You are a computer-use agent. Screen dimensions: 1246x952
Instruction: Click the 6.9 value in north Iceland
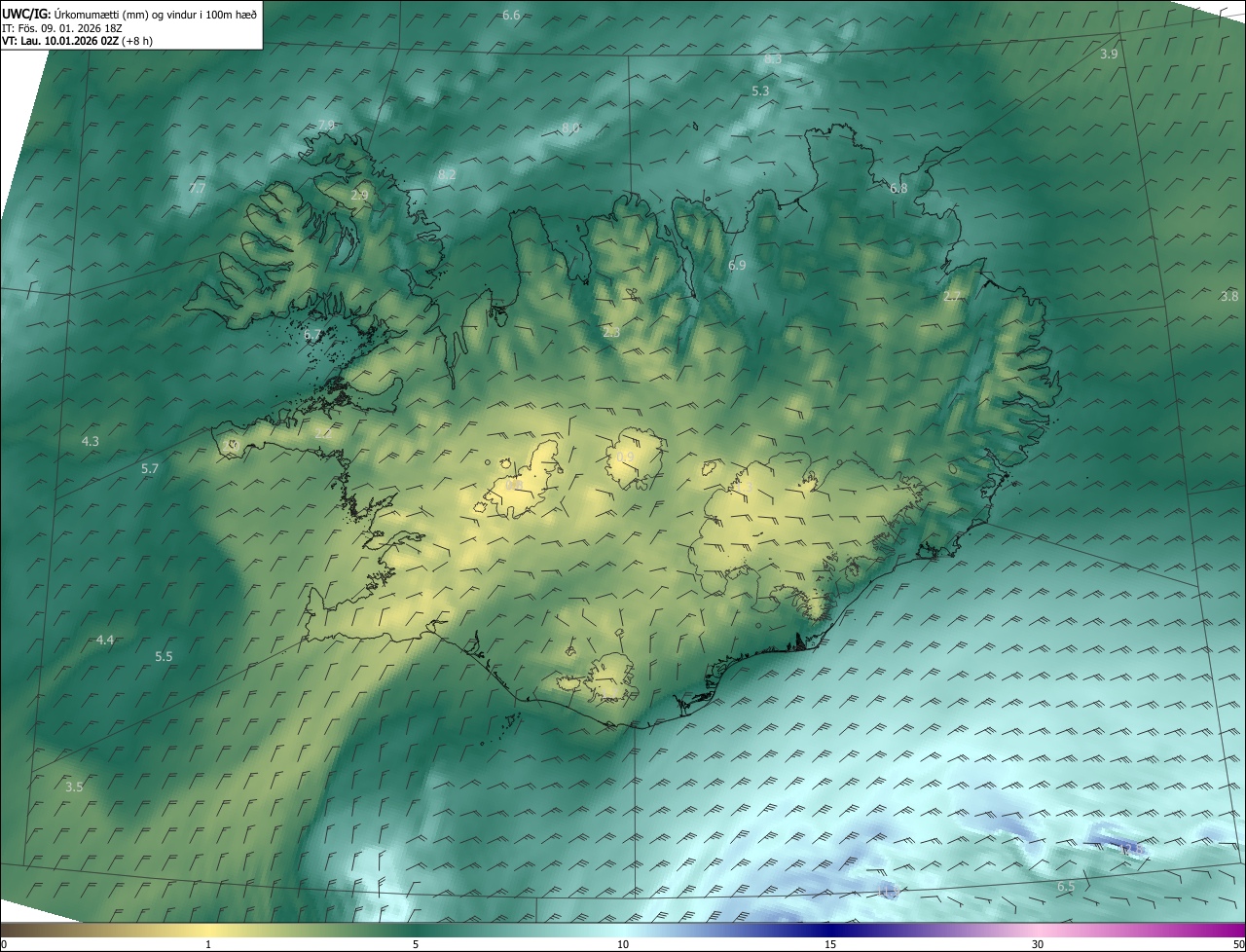click(737, 266)
